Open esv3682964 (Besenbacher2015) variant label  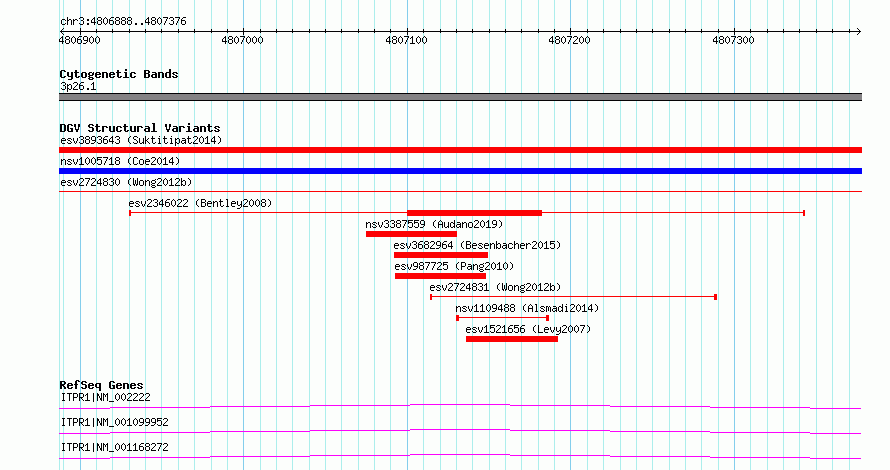click(x=477, y=245)
